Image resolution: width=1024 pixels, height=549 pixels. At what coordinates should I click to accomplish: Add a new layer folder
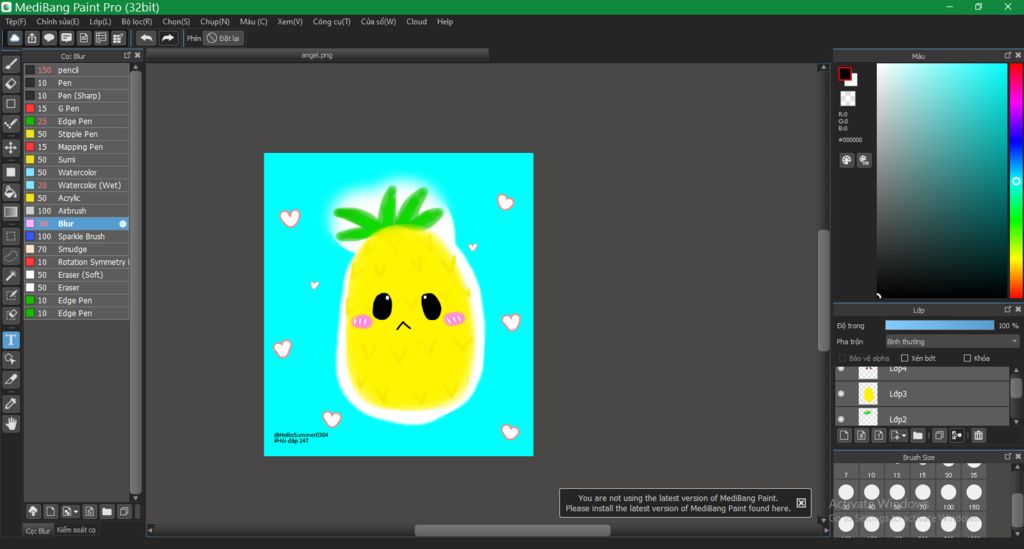point(918,435)
